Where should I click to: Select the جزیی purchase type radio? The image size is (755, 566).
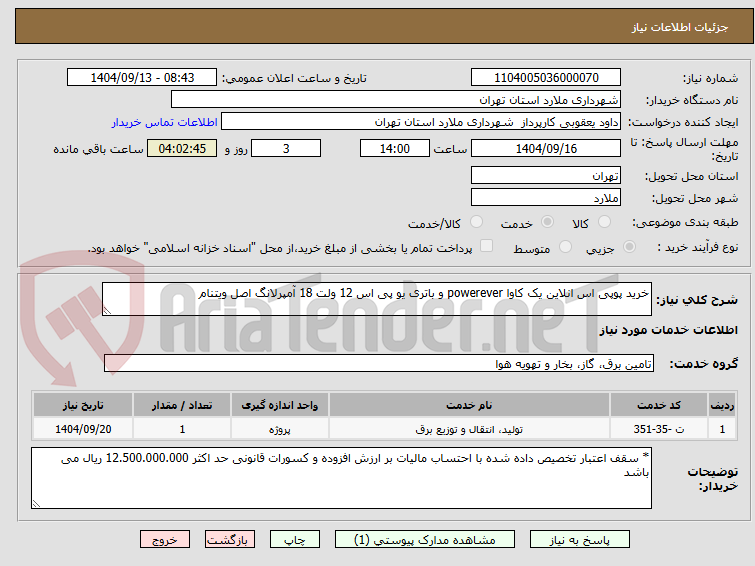(x=629, y=247)
